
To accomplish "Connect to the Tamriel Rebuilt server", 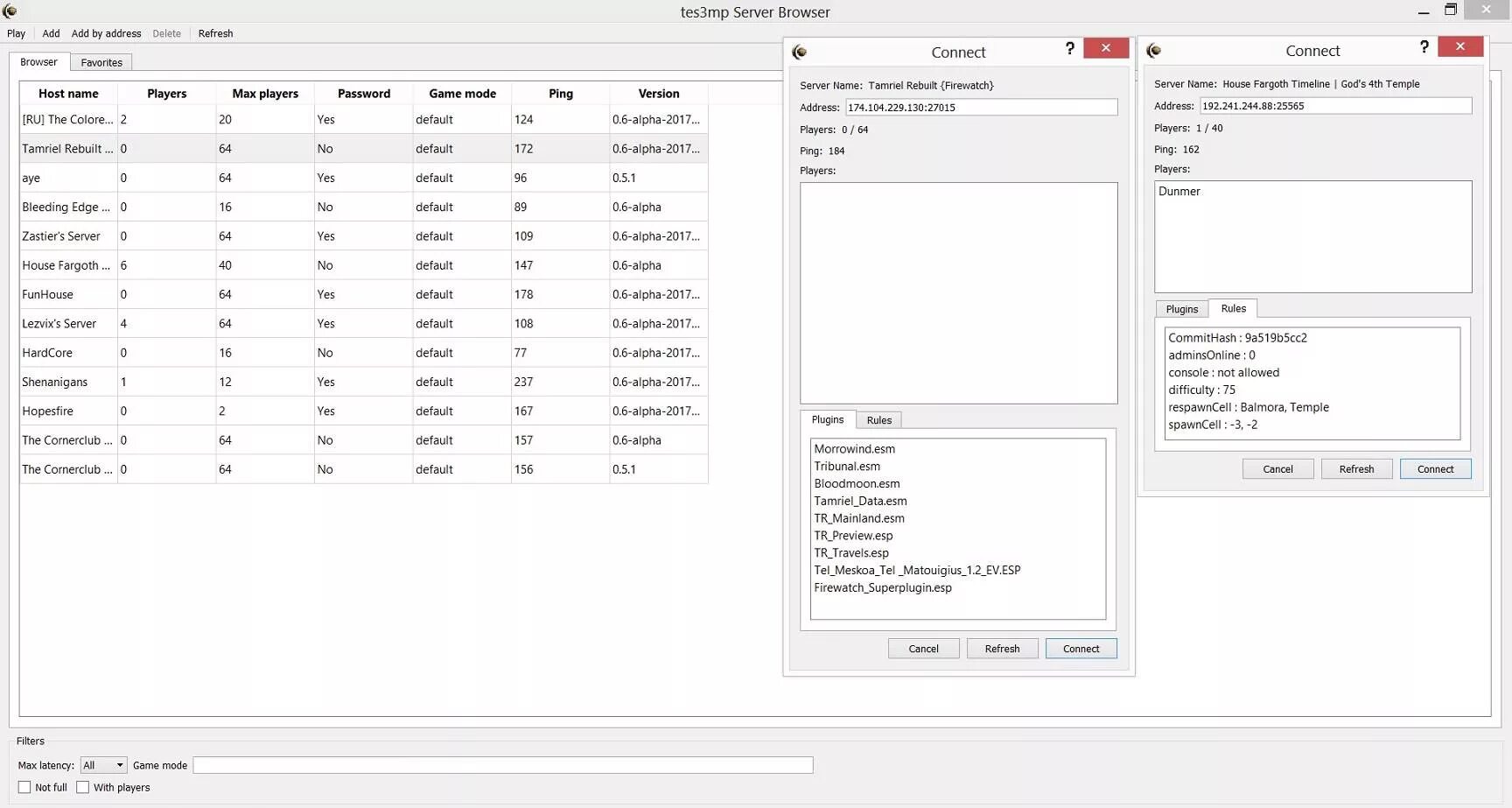I will pyautogui.click(x=1081, y=649).
